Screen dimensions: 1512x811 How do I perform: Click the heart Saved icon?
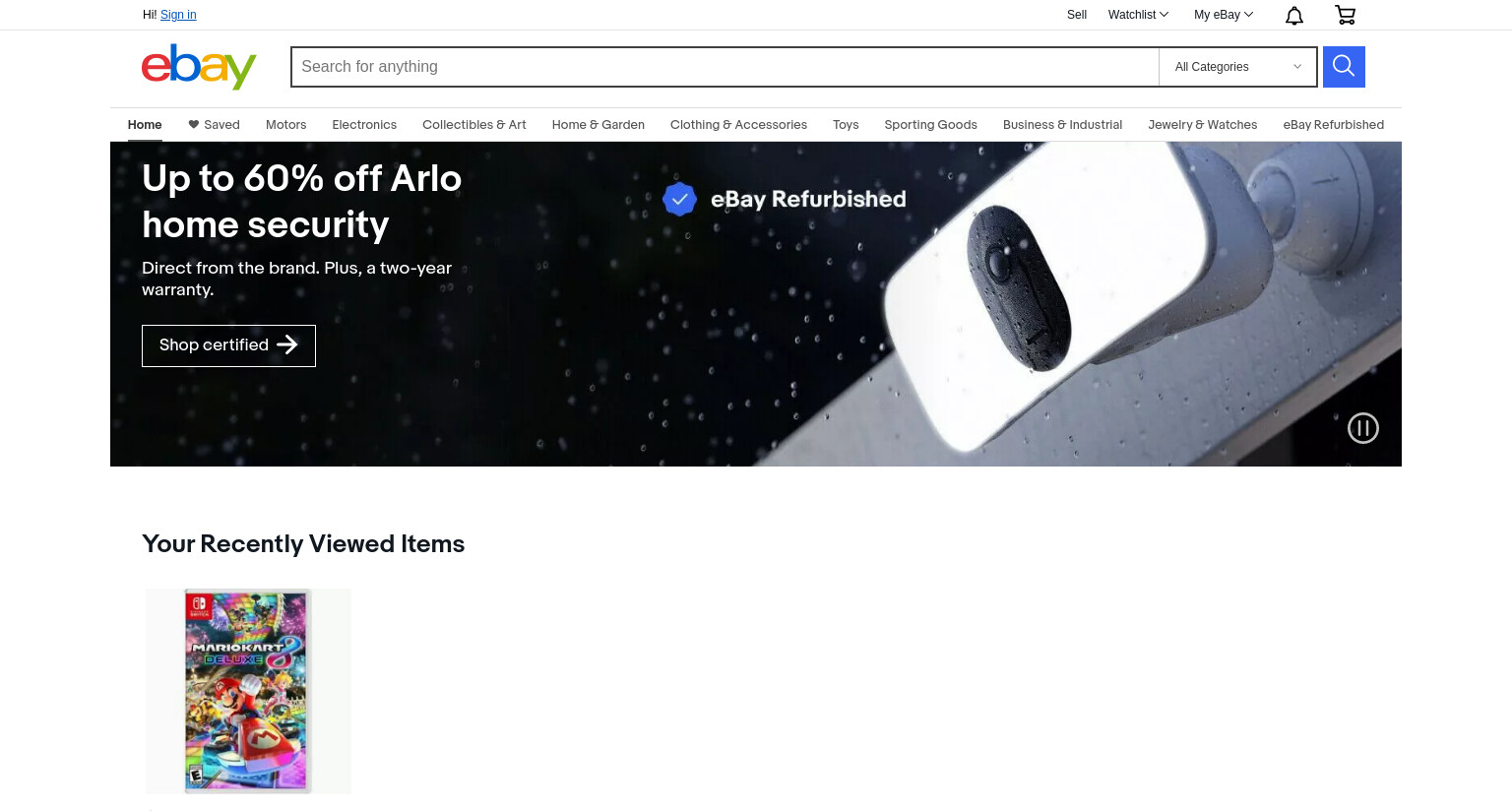point(194,125)
